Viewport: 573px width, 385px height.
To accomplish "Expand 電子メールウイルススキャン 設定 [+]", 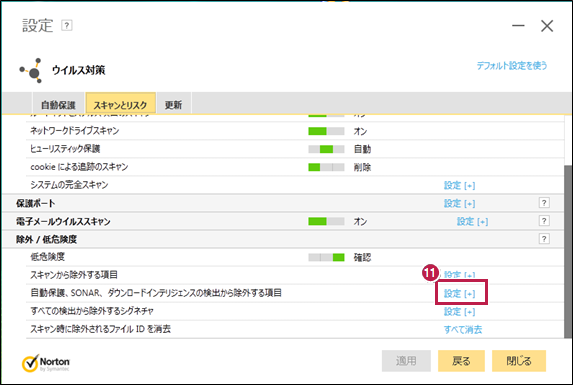I will pyautogui.click(x=473, y=221).
